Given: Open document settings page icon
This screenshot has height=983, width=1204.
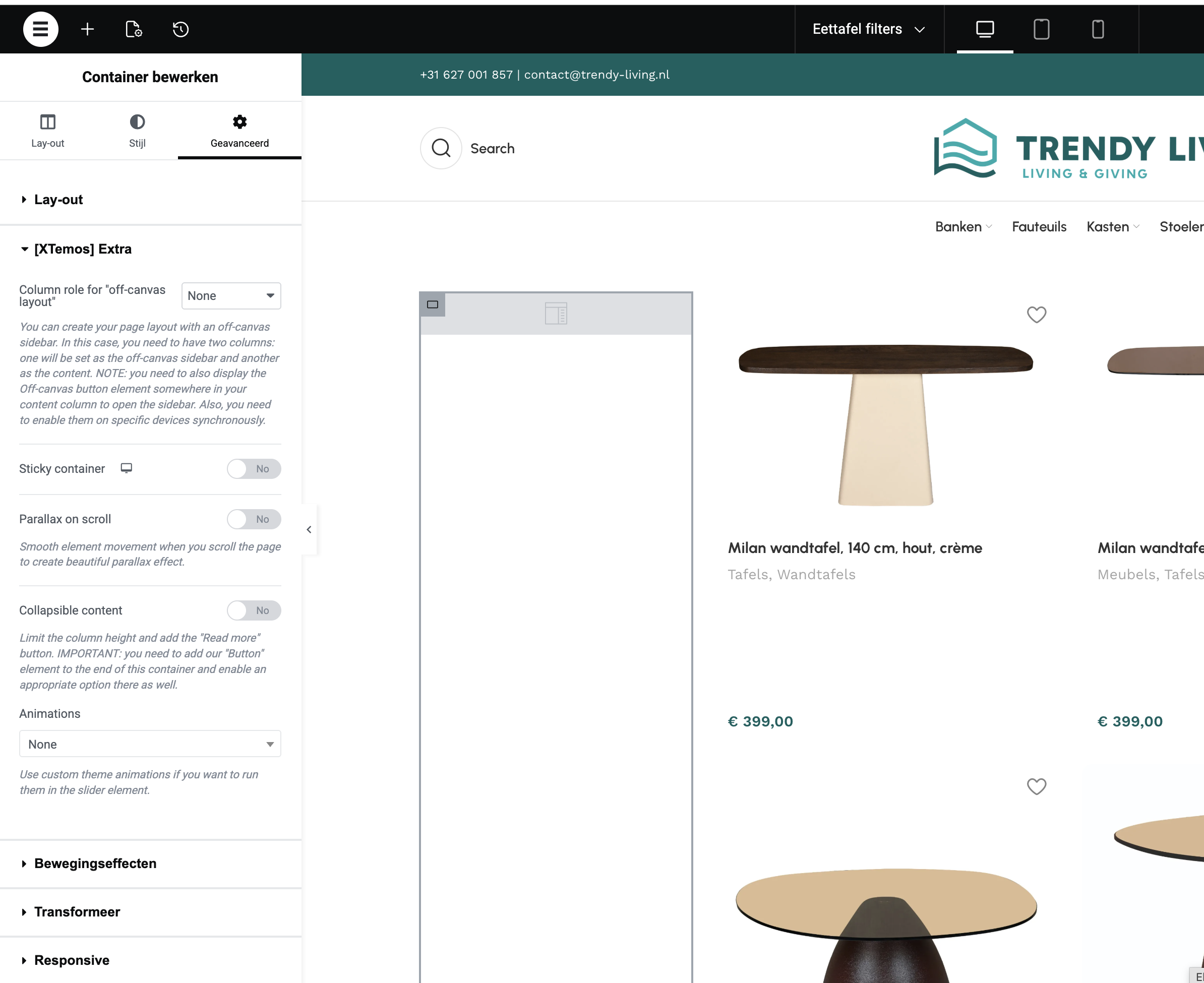Looking at the screenshot, I should pos(134,29).
